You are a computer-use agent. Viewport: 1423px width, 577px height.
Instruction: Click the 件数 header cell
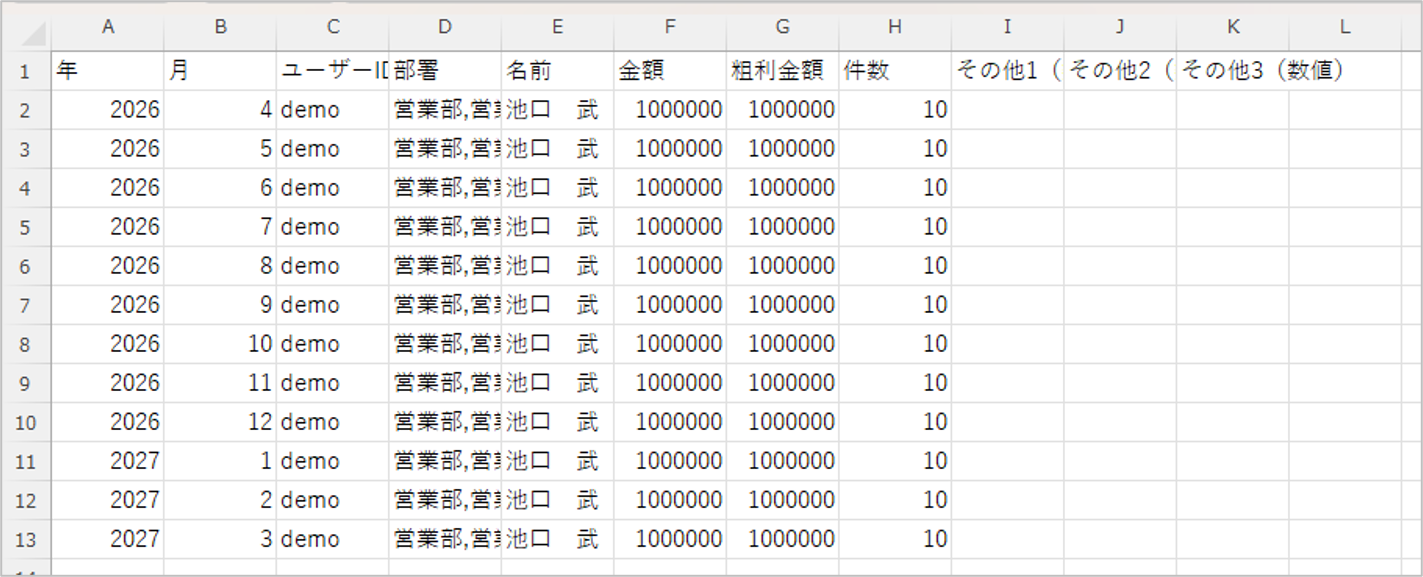pos(895,71)
